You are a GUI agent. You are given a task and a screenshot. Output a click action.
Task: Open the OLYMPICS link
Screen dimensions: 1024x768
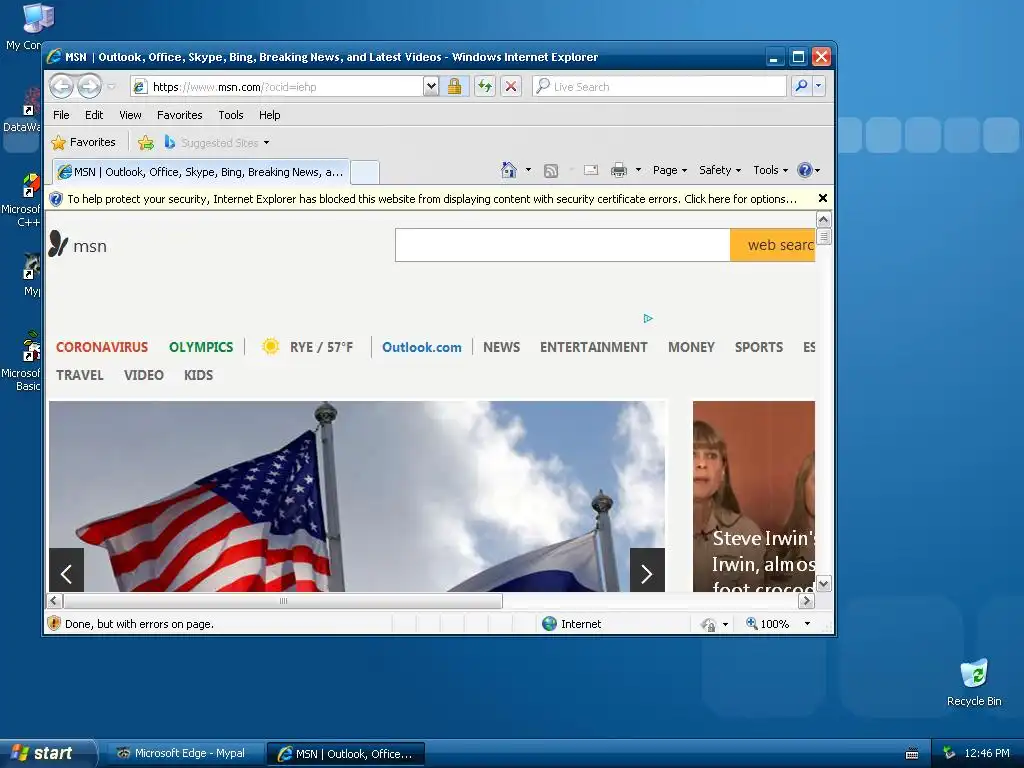click(x=201, y=347)
